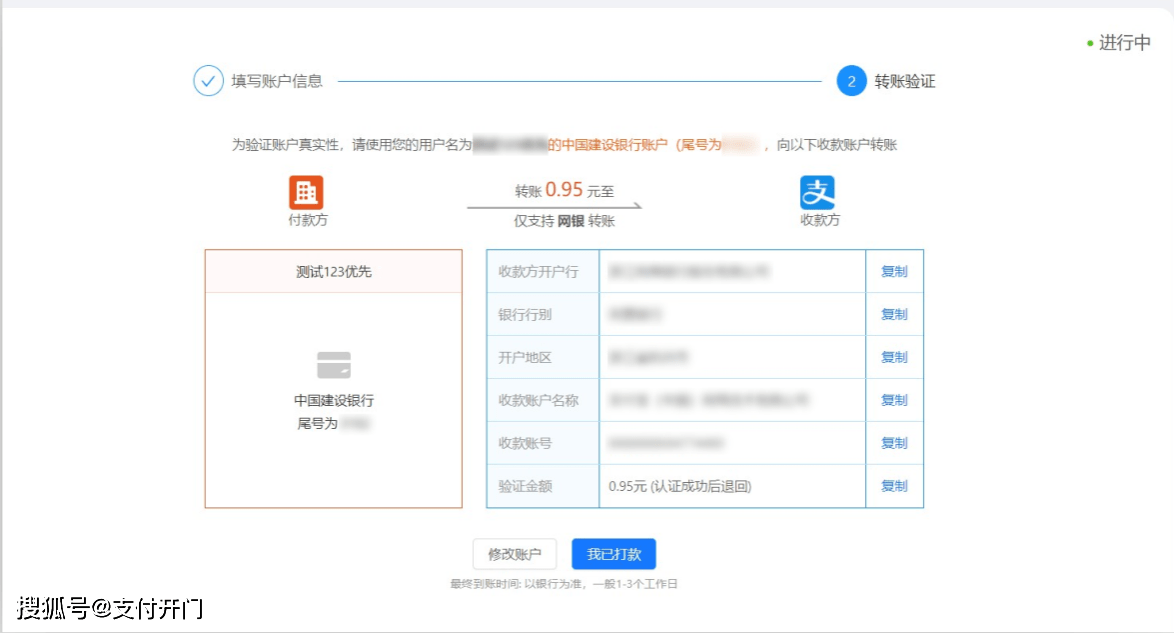Click the orange payer building icon
Image resolution: width=1174 pixels, height=633 pixels.
tap(306, 192)
